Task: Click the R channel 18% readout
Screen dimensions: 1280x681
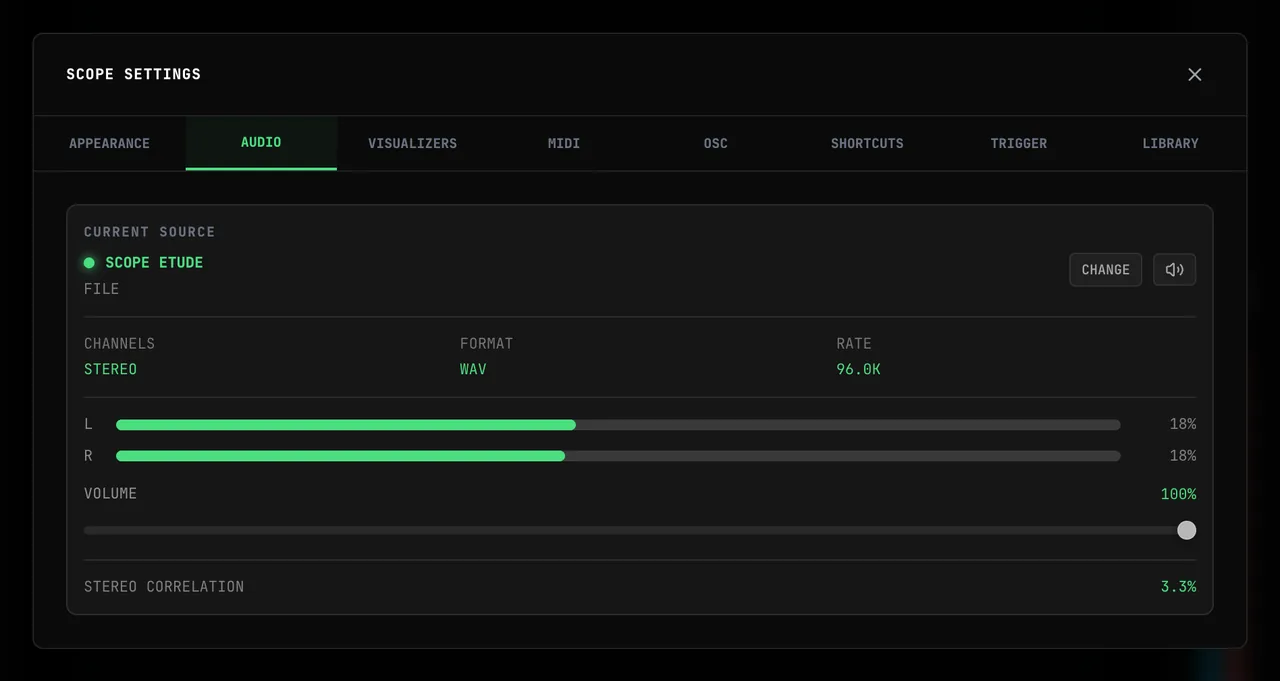Action: pos(1183,456)
